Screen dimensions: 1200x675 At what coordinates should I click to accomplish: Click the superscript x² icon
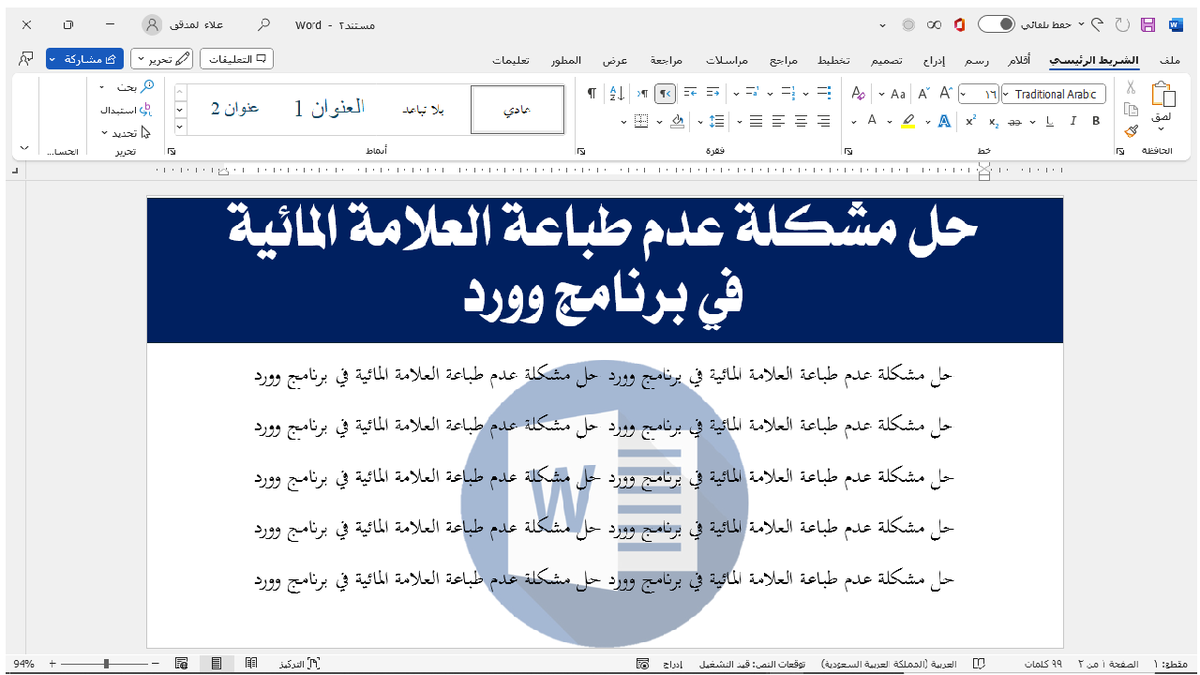point(971,121)
